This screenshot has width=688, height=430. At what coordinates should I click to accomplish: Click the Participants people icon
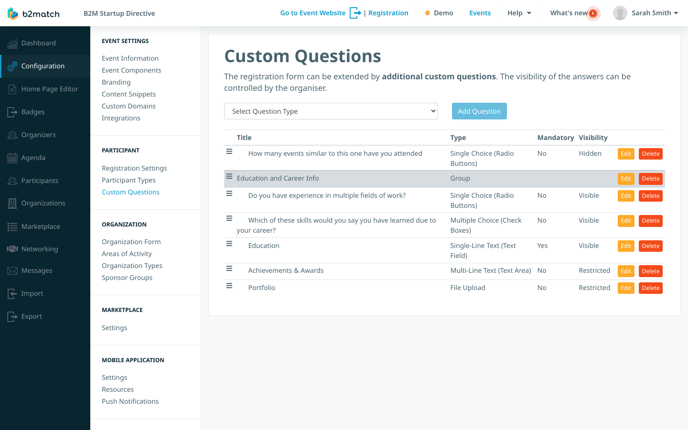tap(12, 181)
